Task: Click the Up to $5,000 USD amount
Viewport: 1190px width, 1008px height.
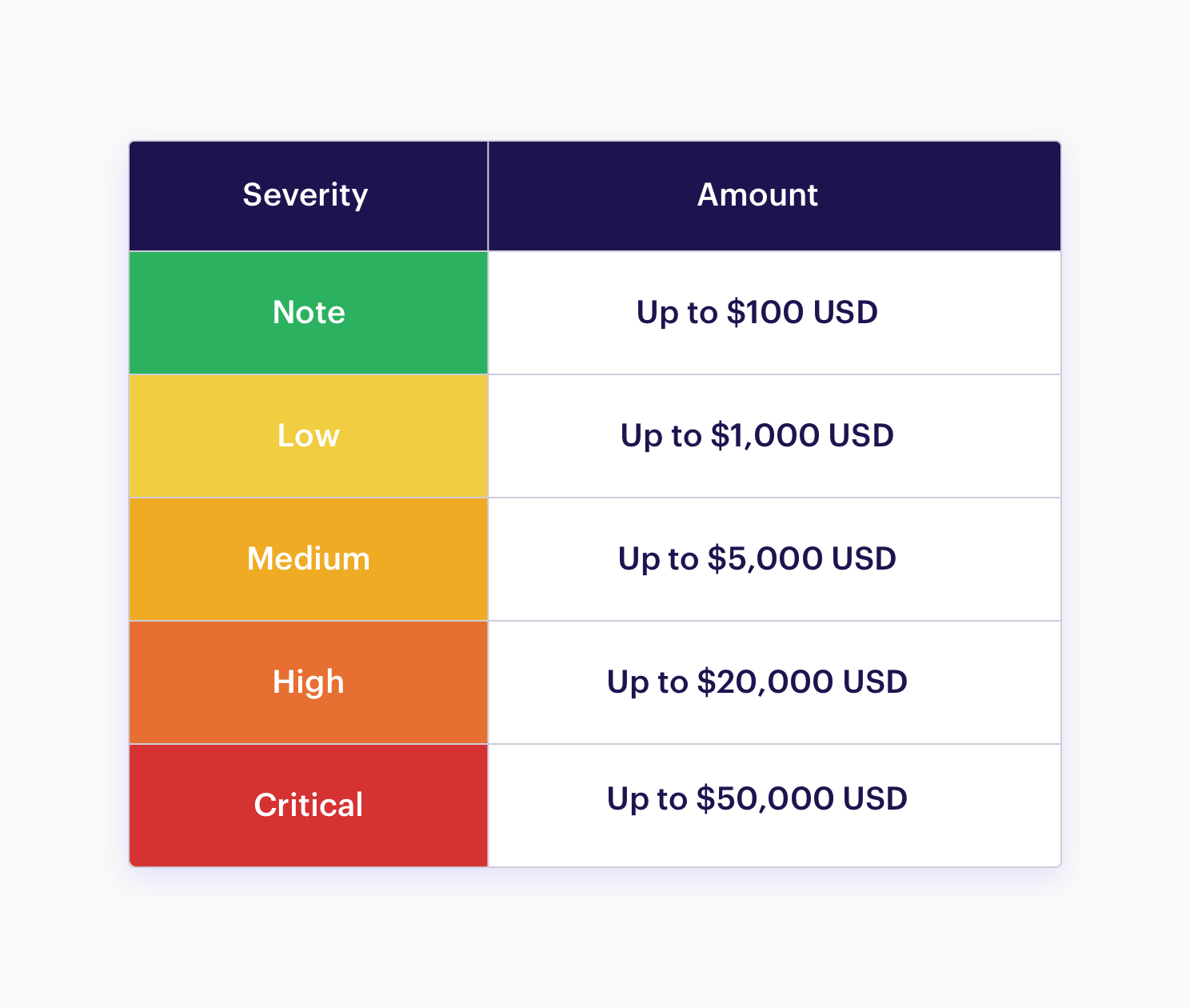Action: (x=757, y=559)
